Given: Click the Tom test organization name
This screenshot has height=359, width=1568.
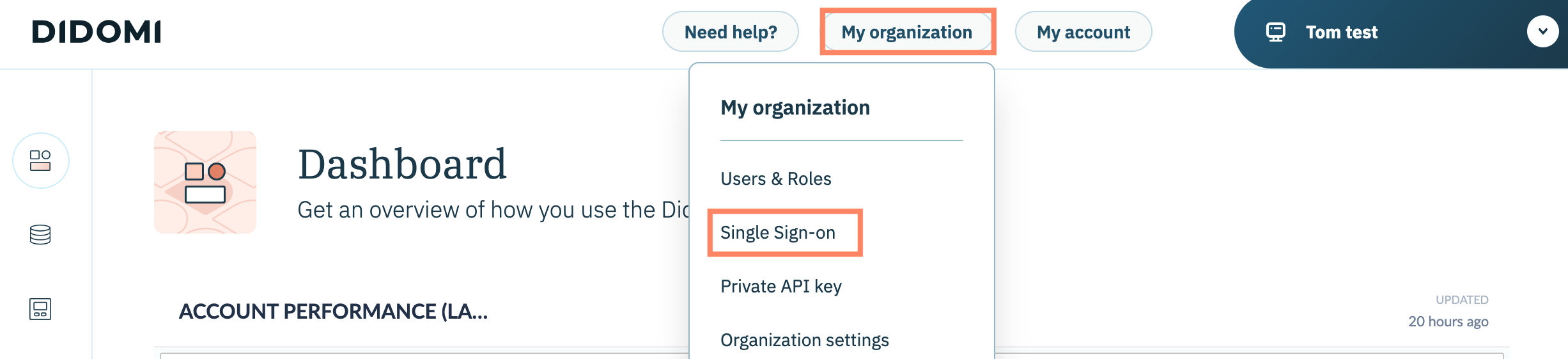Looking at the screenshot, I should 1341,32.
